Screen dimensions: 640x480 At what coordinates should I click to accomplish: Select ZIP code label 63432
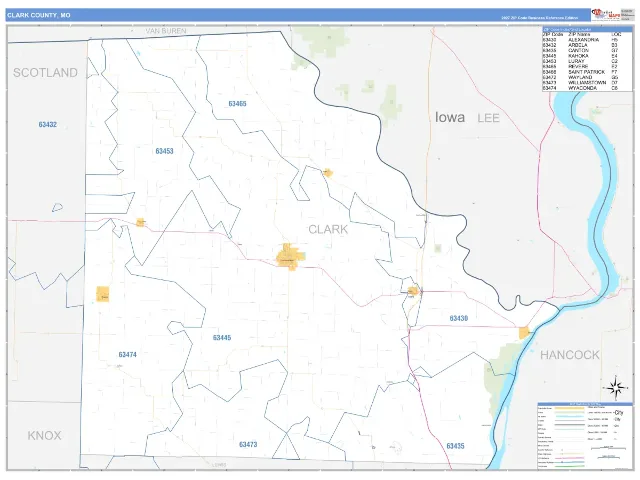[x=48, y=124]
